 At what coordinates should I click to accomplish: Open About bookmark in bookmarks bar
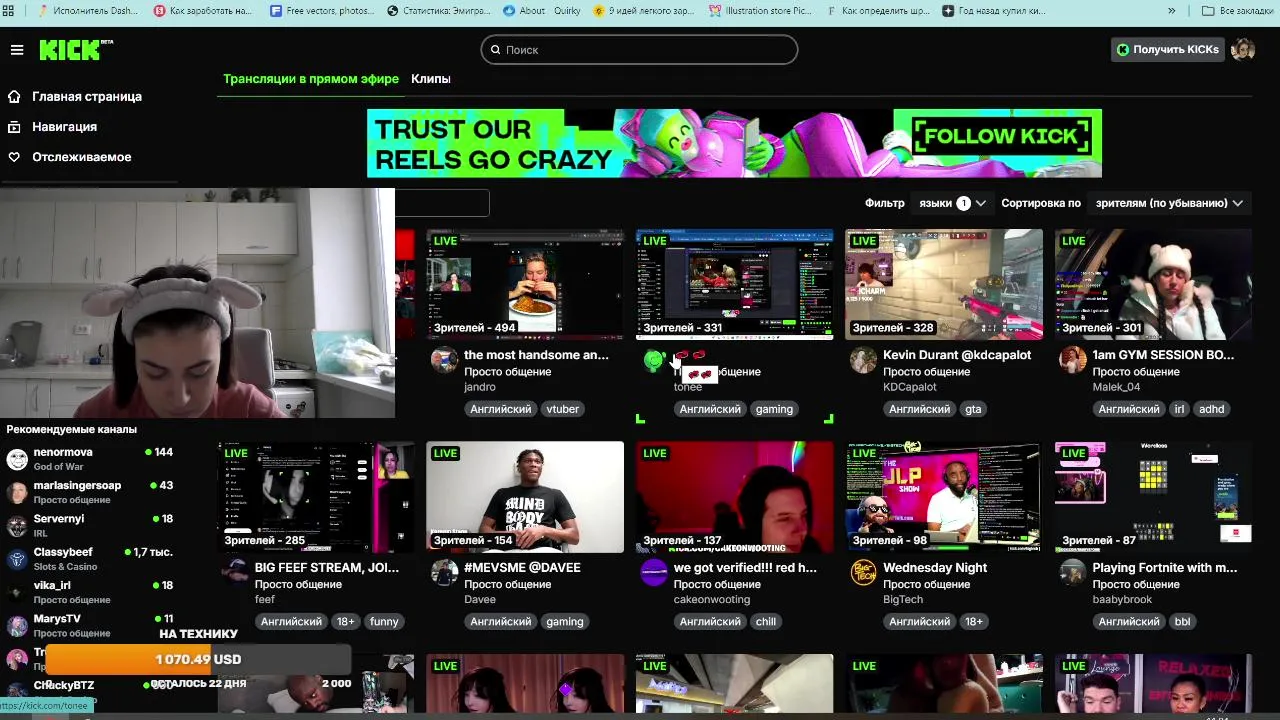pyautogui.click(x=524, y=11)
